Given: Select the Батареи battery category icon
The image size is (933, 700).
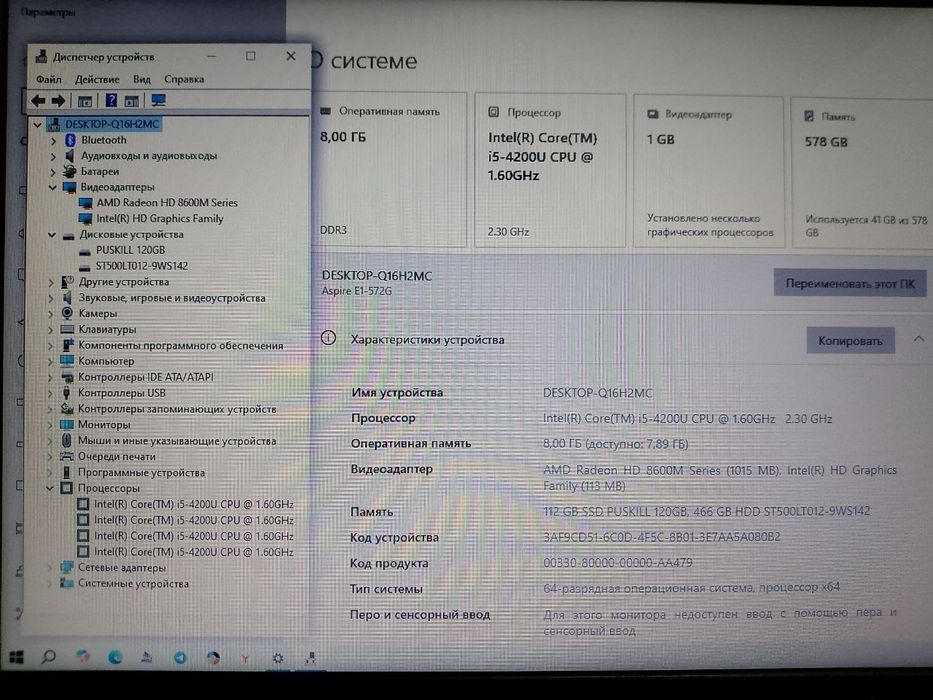Looking at the screenshot, I should click(70, 171).
